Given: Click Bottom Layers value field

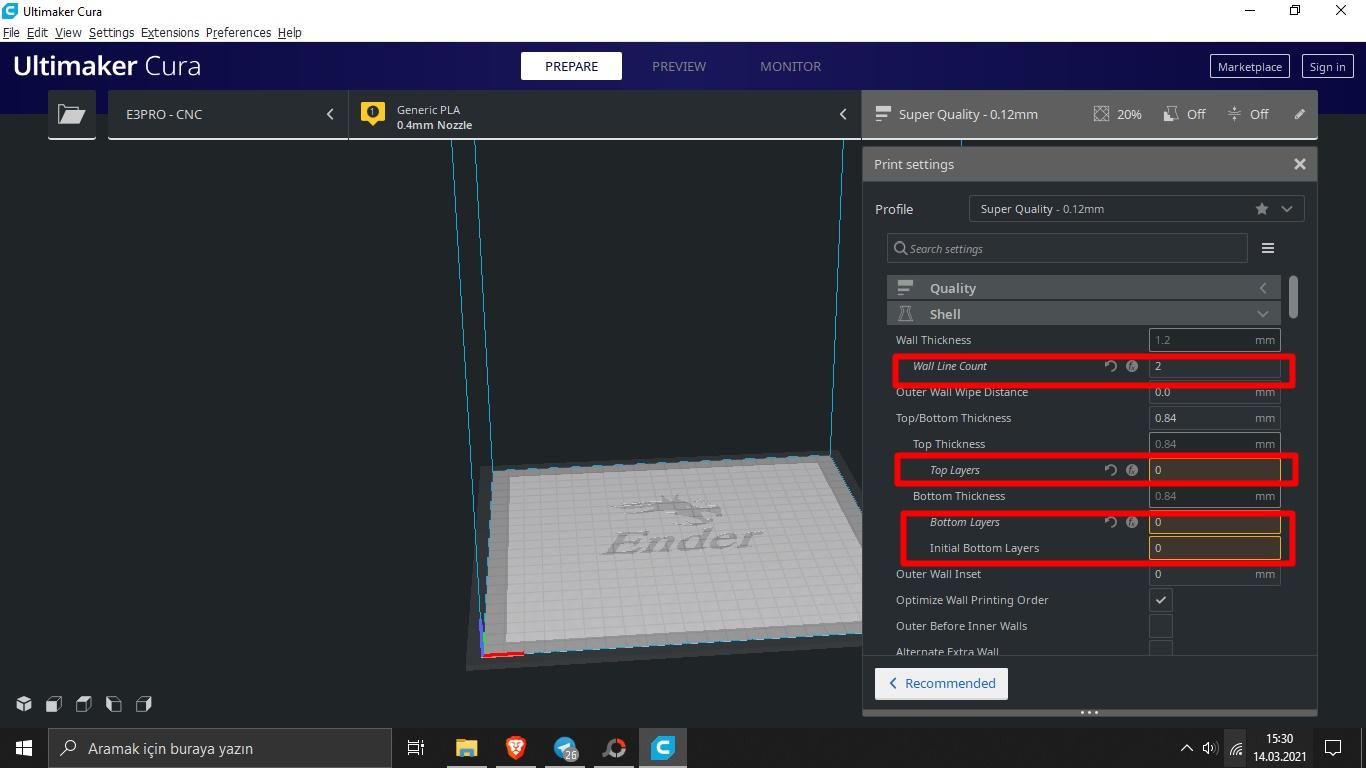Looking at the screenshot, I should coord(1214,522).
